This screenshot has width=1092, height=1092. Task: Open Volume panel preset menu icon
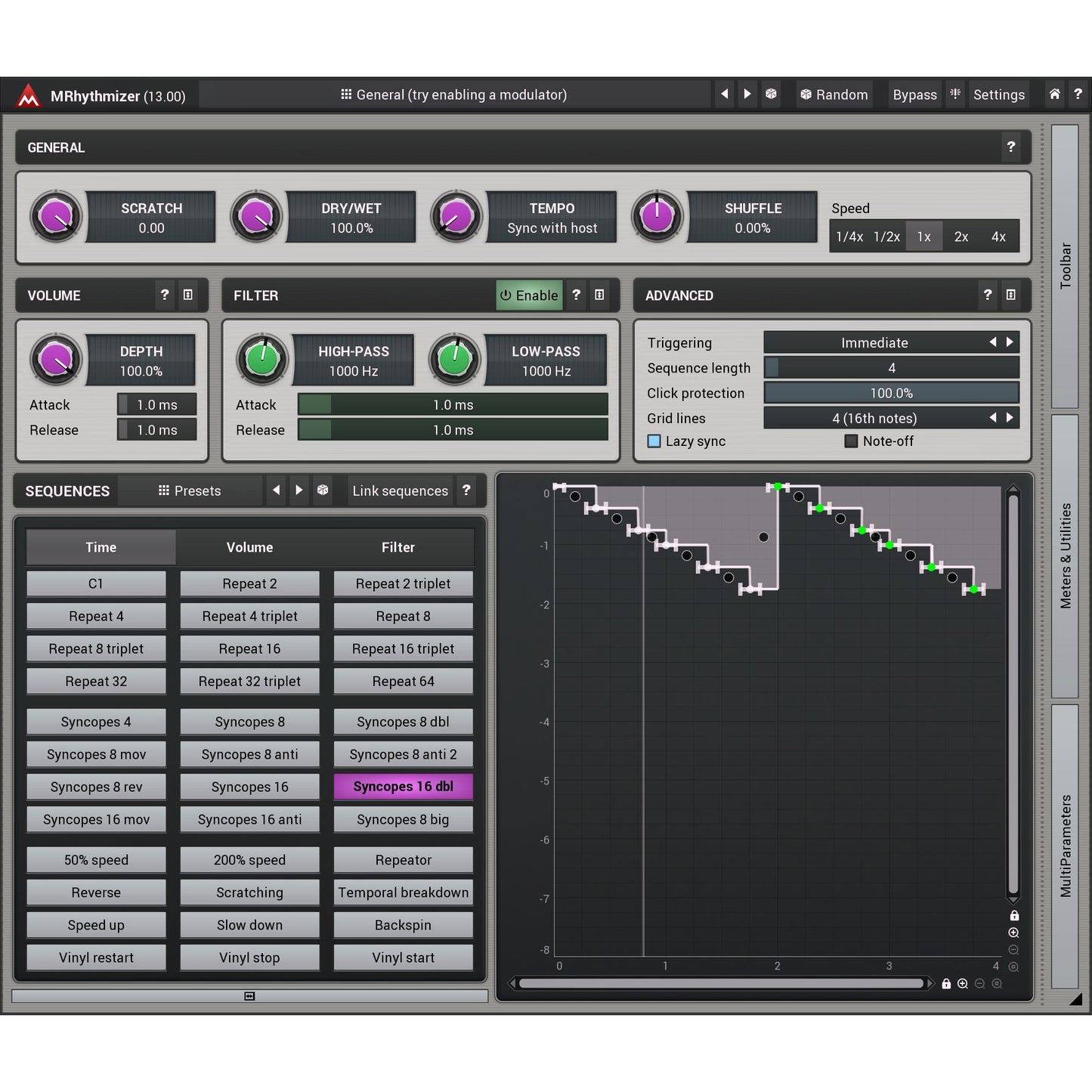click(x=188, y=295)
